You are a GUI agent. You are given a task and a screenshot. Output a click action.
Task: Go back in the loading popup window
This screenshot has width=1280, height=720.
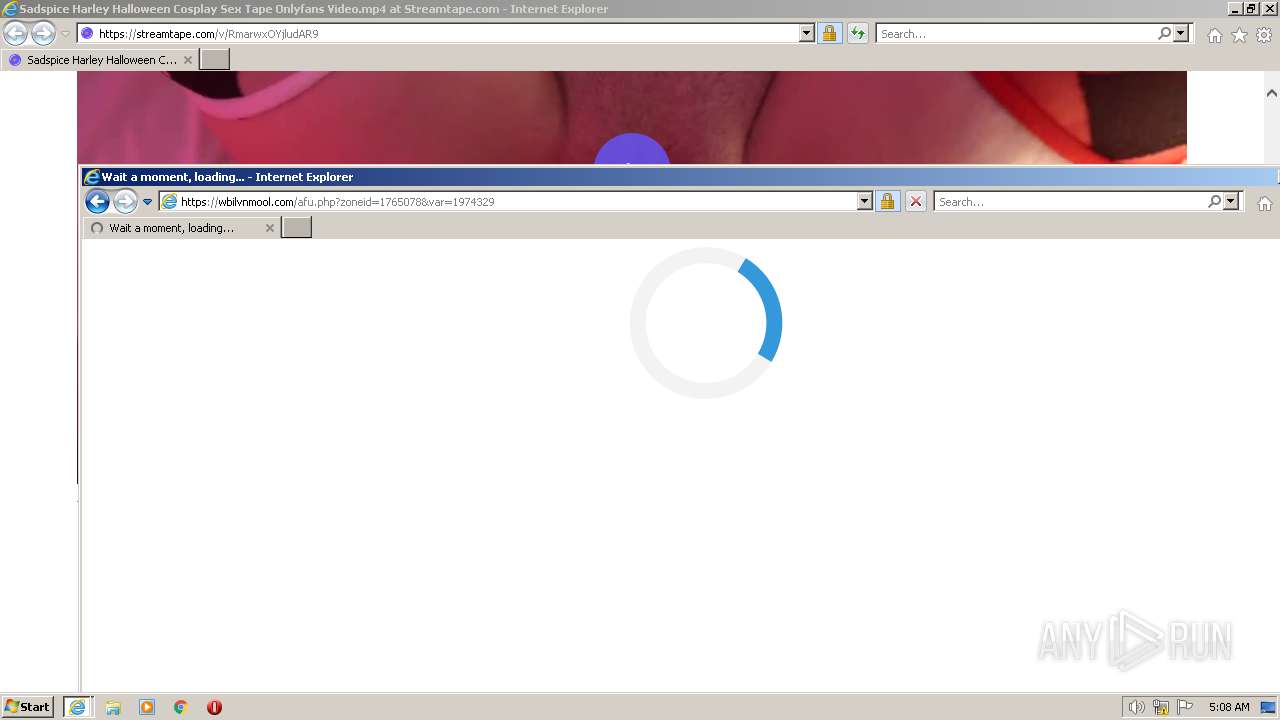(x=97, y=202)
